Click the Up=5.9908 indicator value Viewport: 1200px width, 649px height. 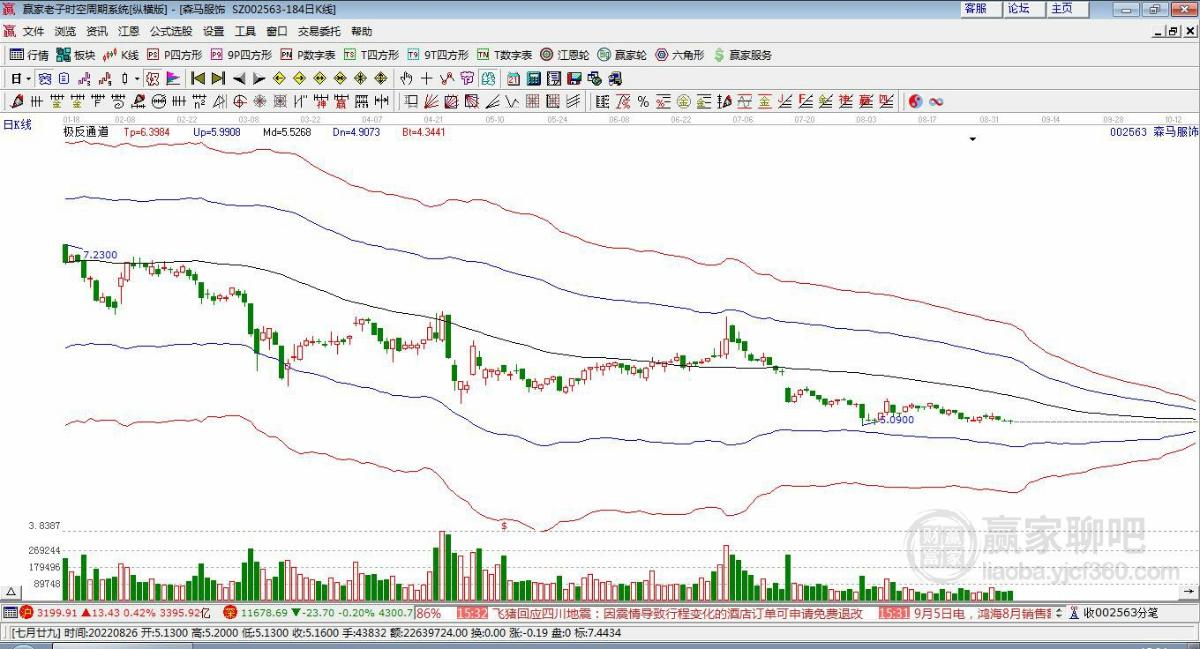[x=217, y=131]
